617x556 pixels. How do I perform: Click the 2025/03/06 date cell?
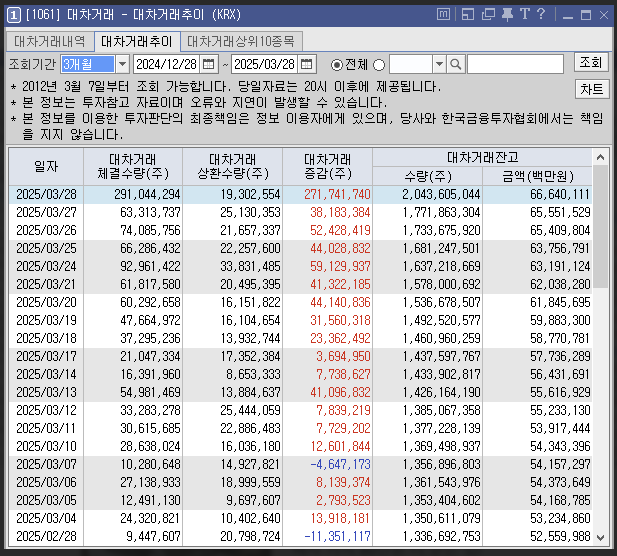46,482
